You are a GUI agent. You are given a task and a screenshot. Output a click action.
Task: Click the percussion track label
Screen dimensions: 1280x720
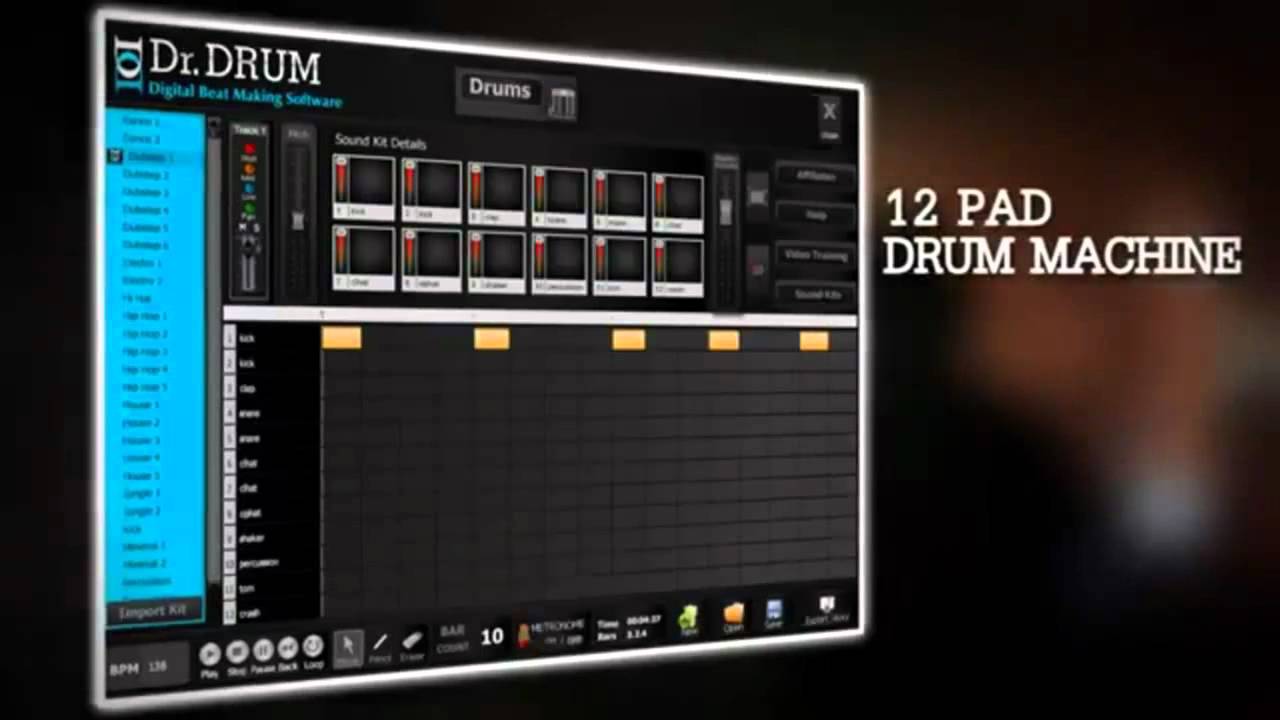click(x=258, y=563)
